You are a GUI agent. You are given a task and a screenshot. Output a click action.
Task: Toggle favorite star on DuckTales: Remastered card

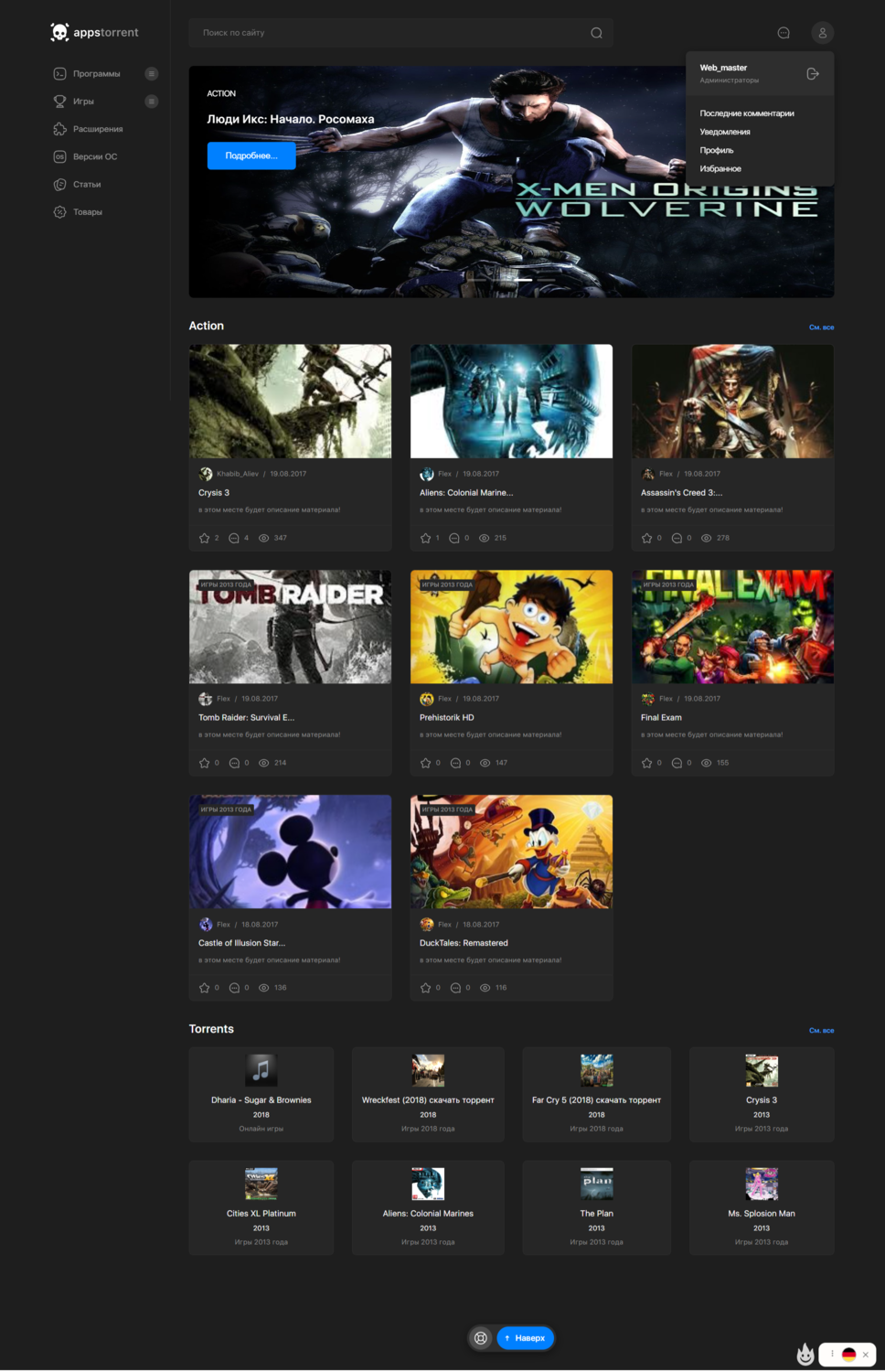[425, 988]
